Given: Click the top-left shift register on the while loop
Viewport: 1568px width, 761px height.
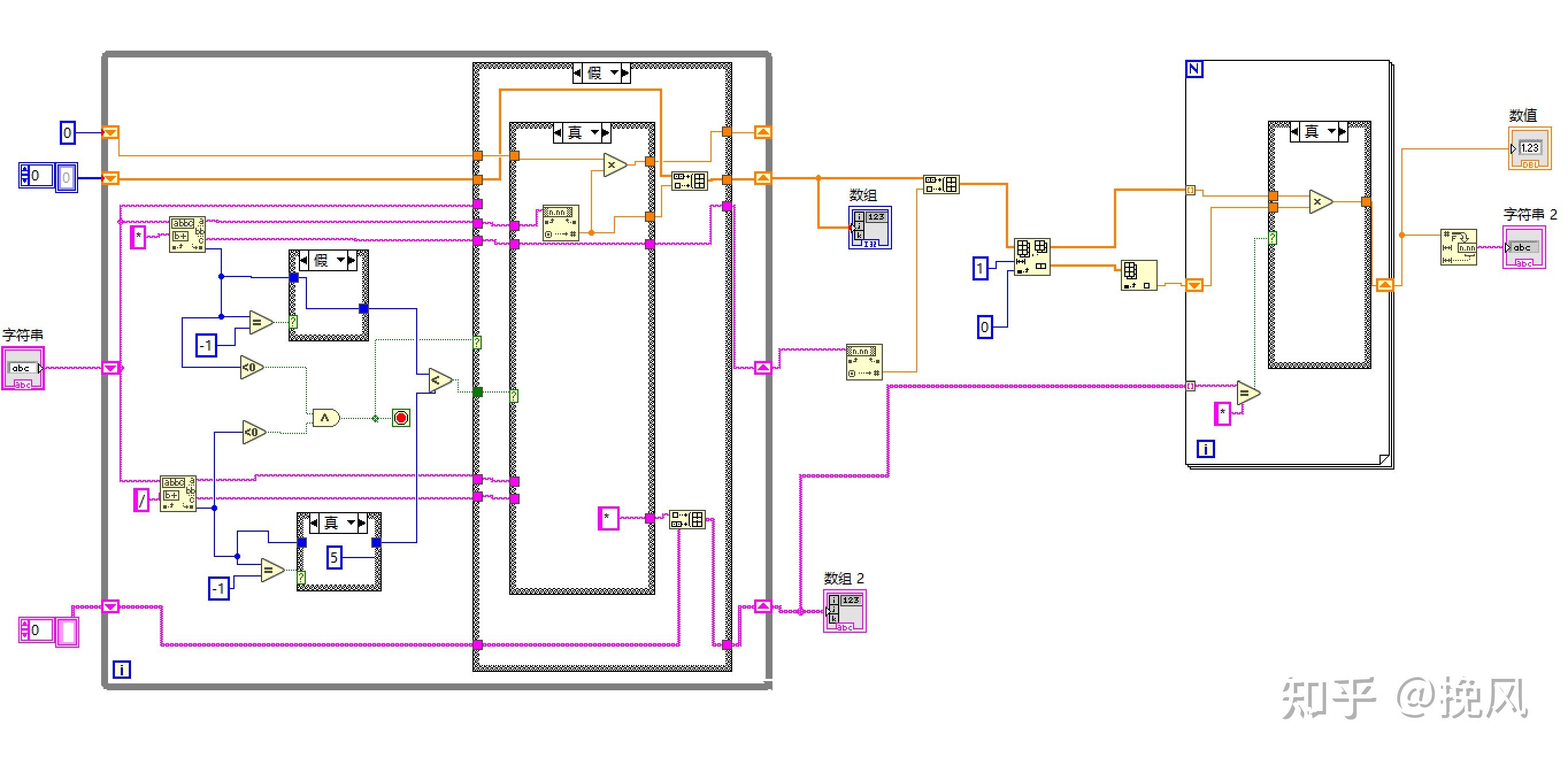Looking at the screenshot, I should pos(110,133).
